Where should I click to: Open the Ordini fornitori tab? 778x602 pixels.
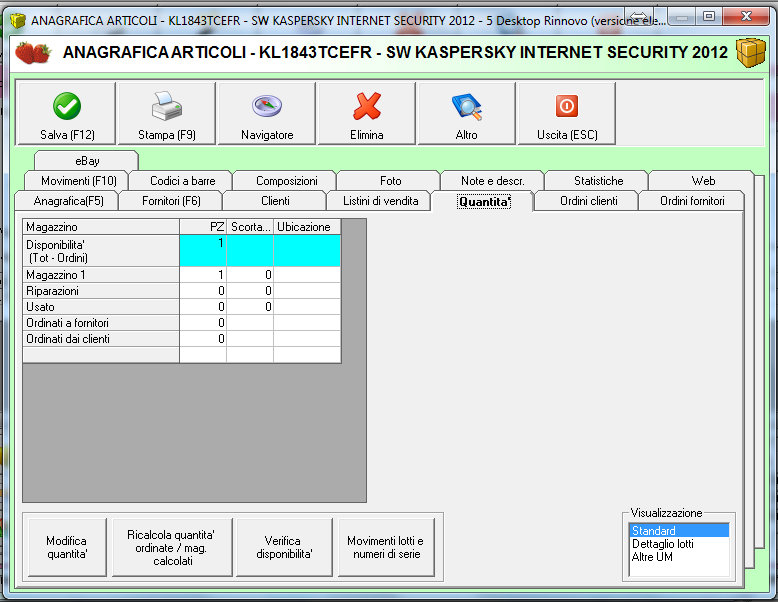point(692,201)
